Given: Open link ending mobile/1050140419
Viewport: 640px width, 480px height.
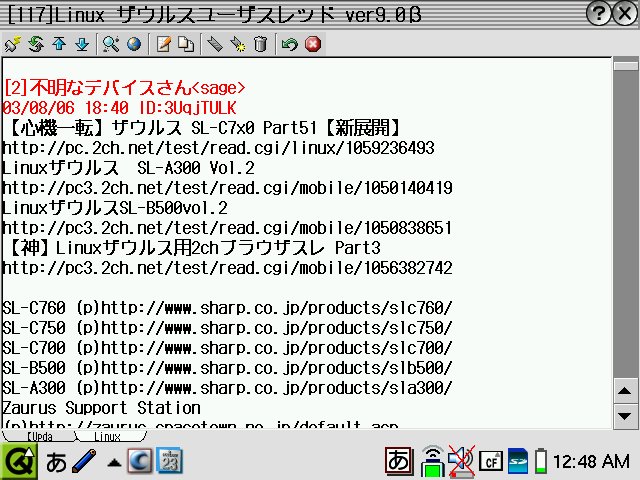Looking at the screenshot, I should (227, 188).
